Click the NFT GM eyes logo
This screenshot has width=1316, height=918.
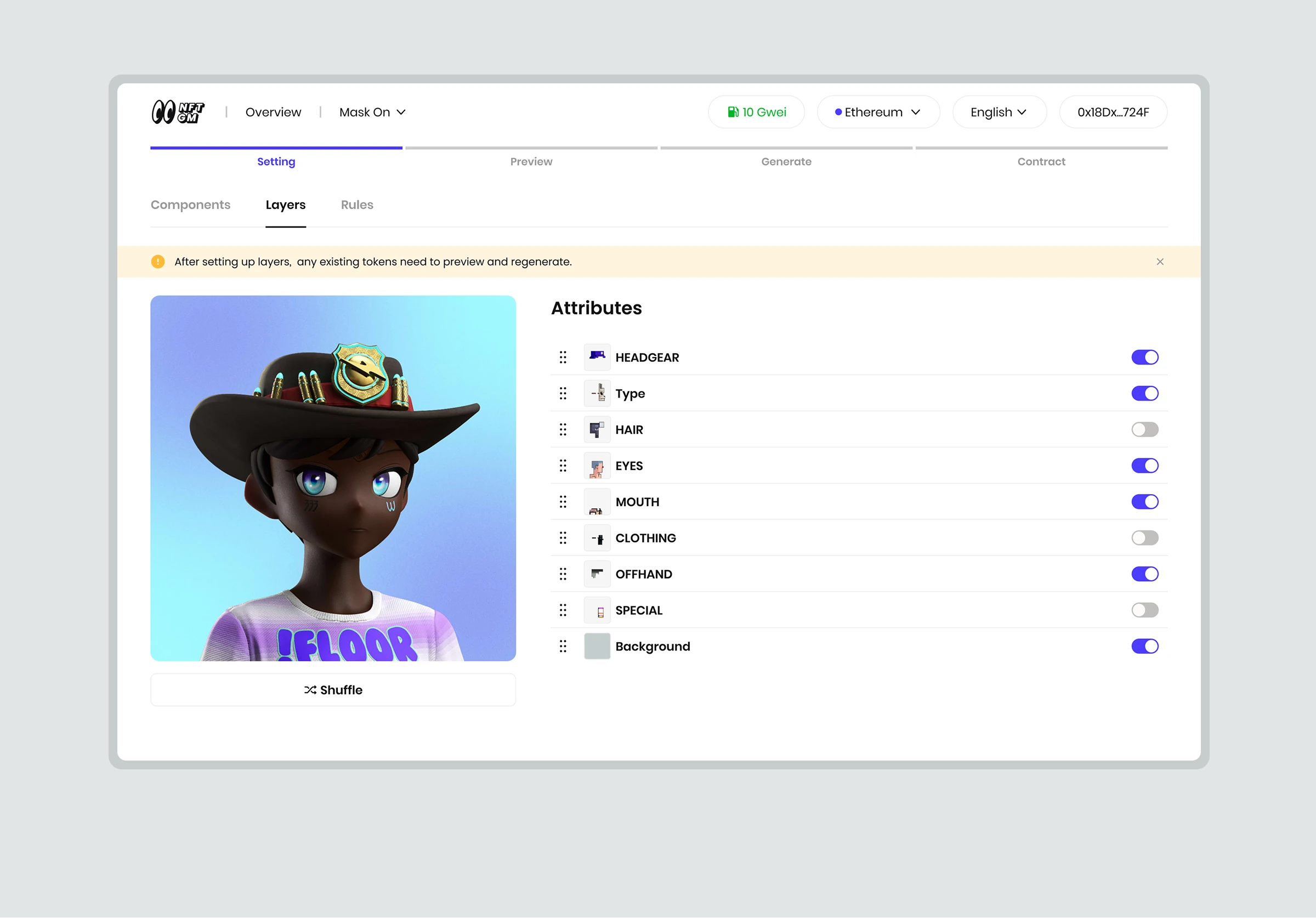coord(178,112)
